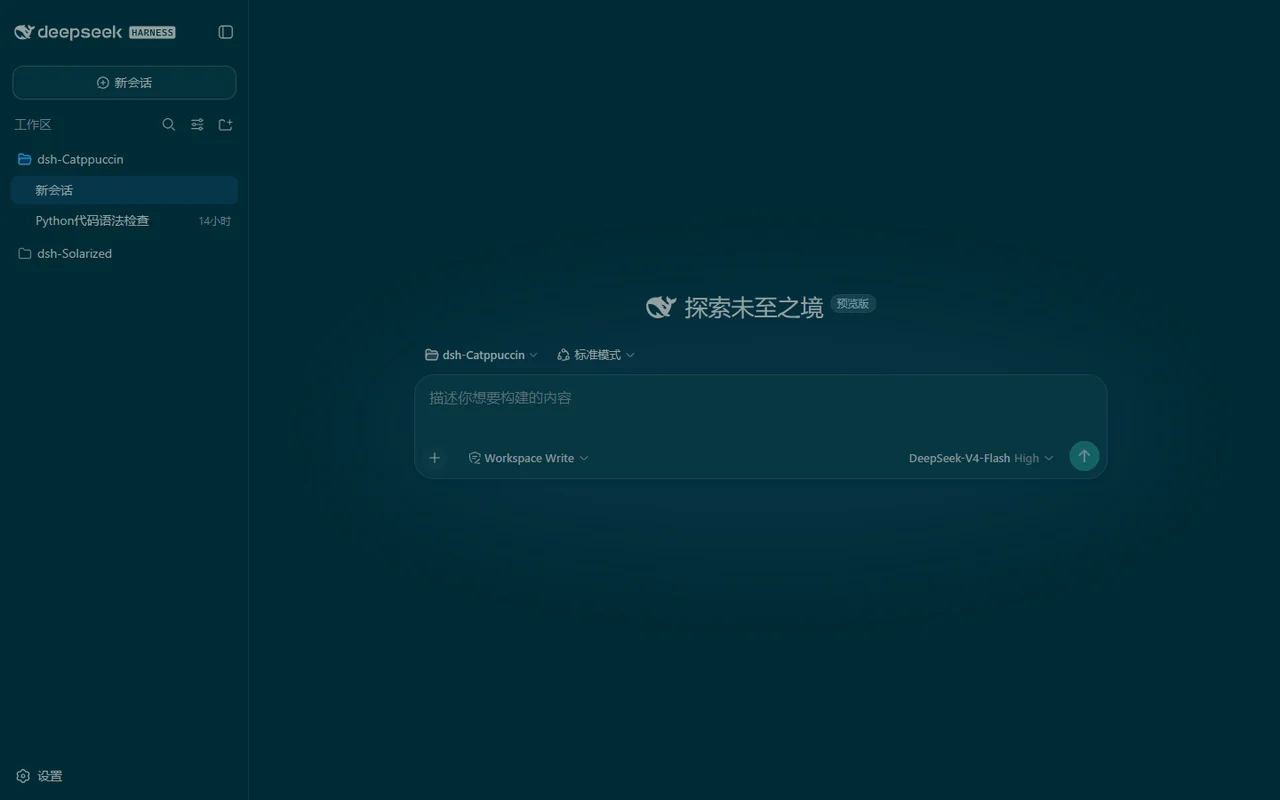This screenshot has width=1280, height=800.
Task: Open workspace filter settings icon
Action: (x=197, y=125)
